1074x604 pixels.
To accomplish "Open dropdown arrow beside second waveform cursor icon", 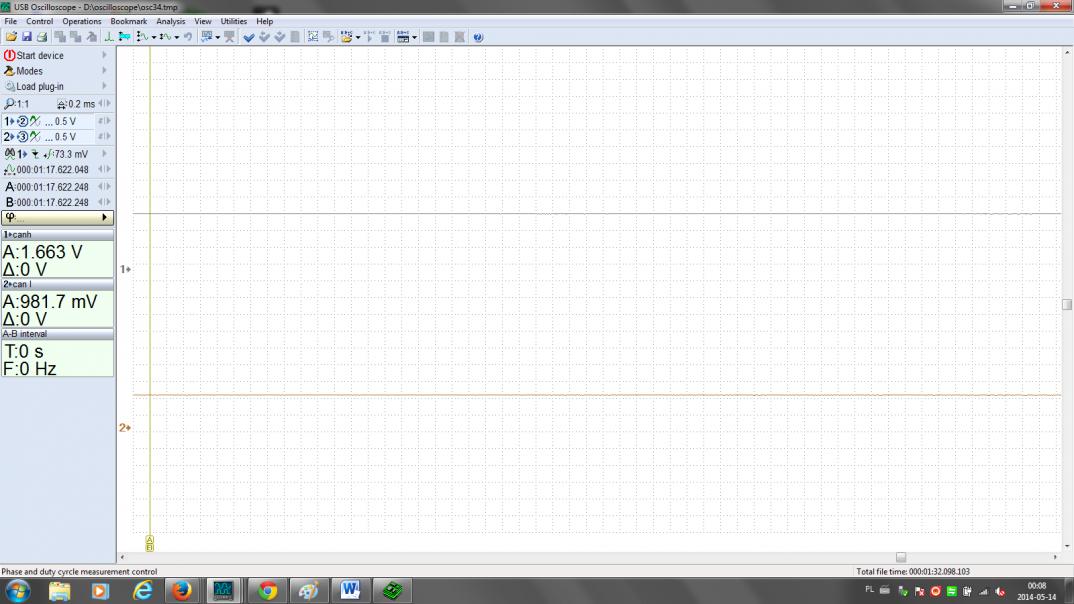I will point(177,37).
